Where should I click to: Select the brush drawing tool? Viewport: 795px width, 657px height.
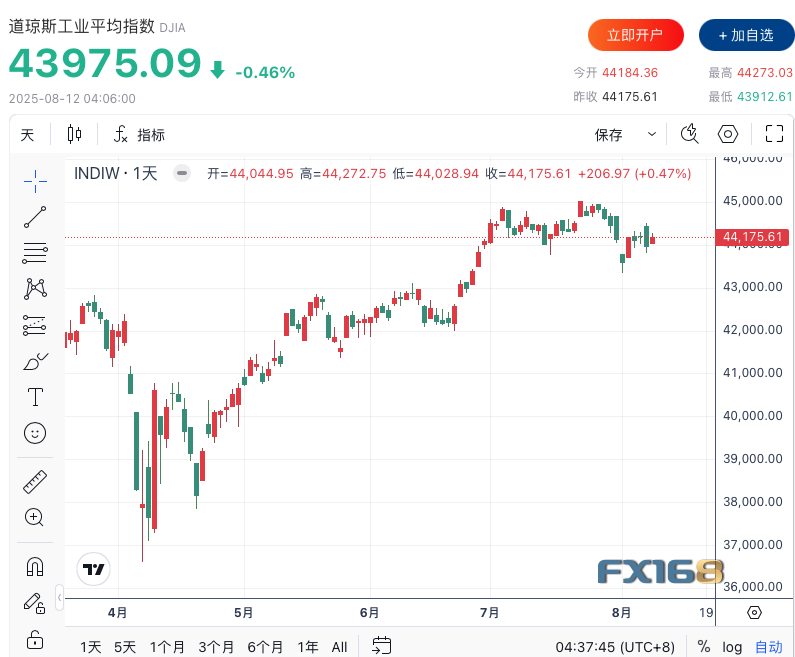coord(35,361)
